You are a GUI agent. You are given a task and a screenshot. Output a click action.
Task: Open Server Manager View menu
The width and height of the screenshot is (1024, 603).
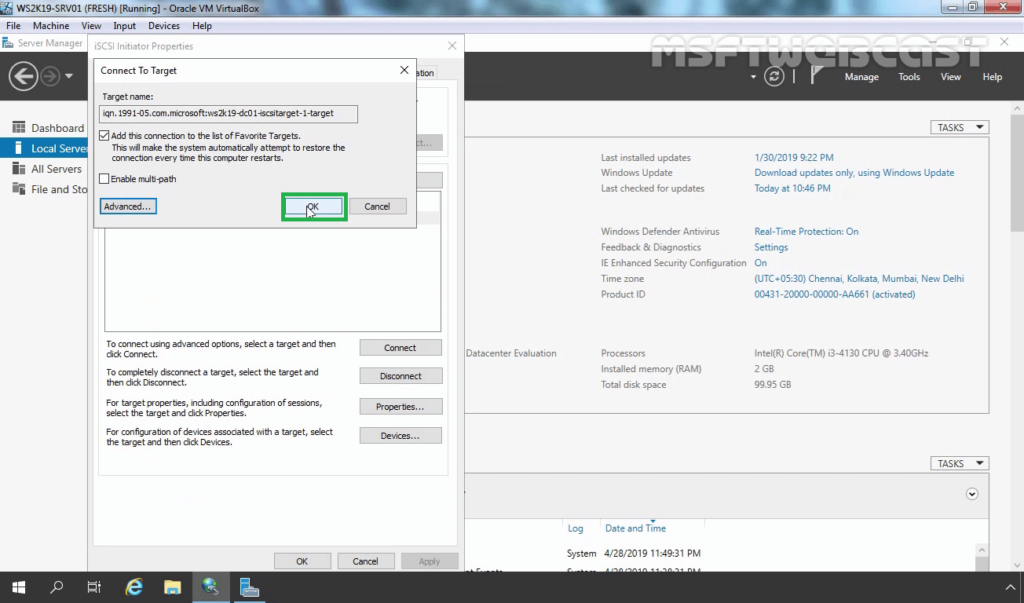(950, 76)
